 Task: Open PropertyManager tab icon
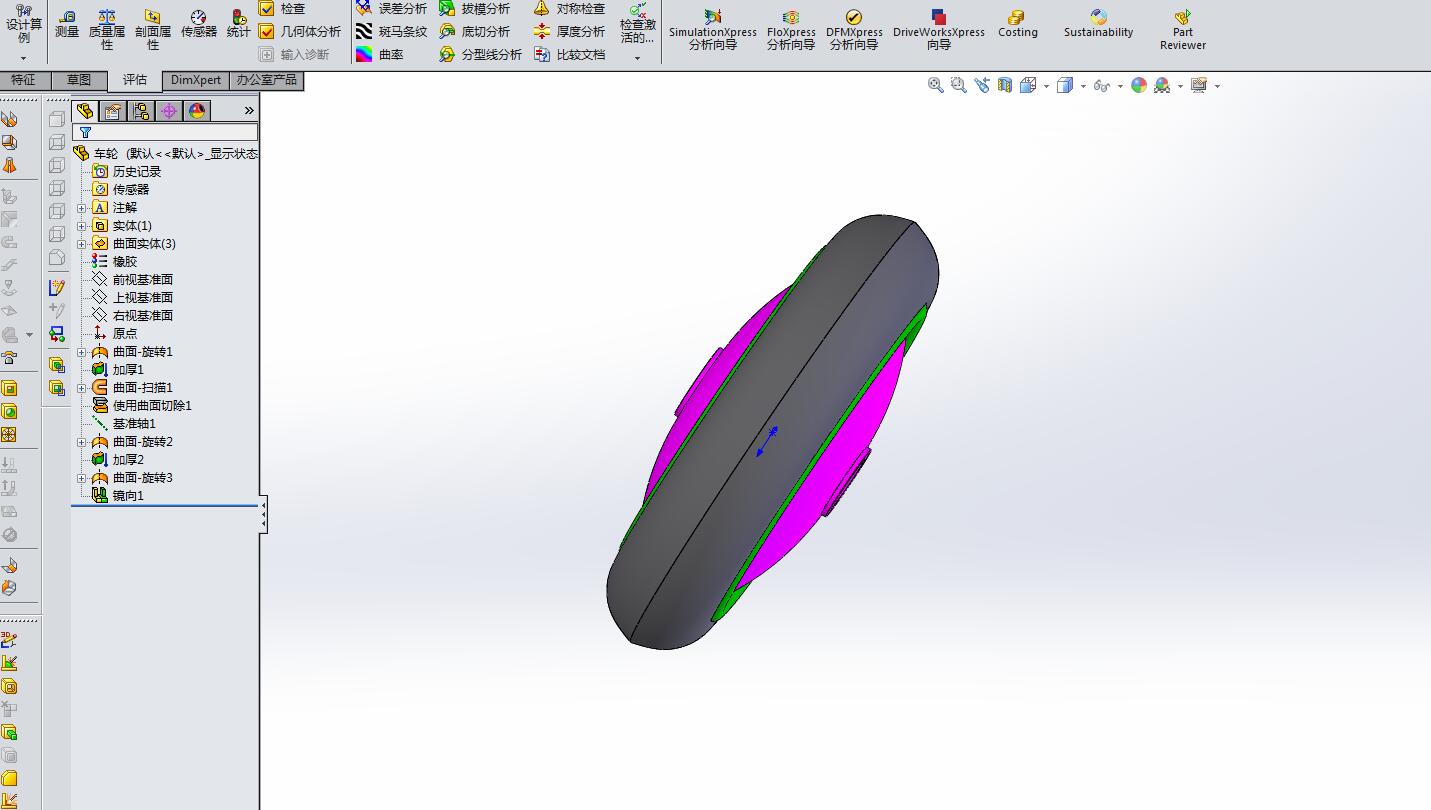[113, 111]
